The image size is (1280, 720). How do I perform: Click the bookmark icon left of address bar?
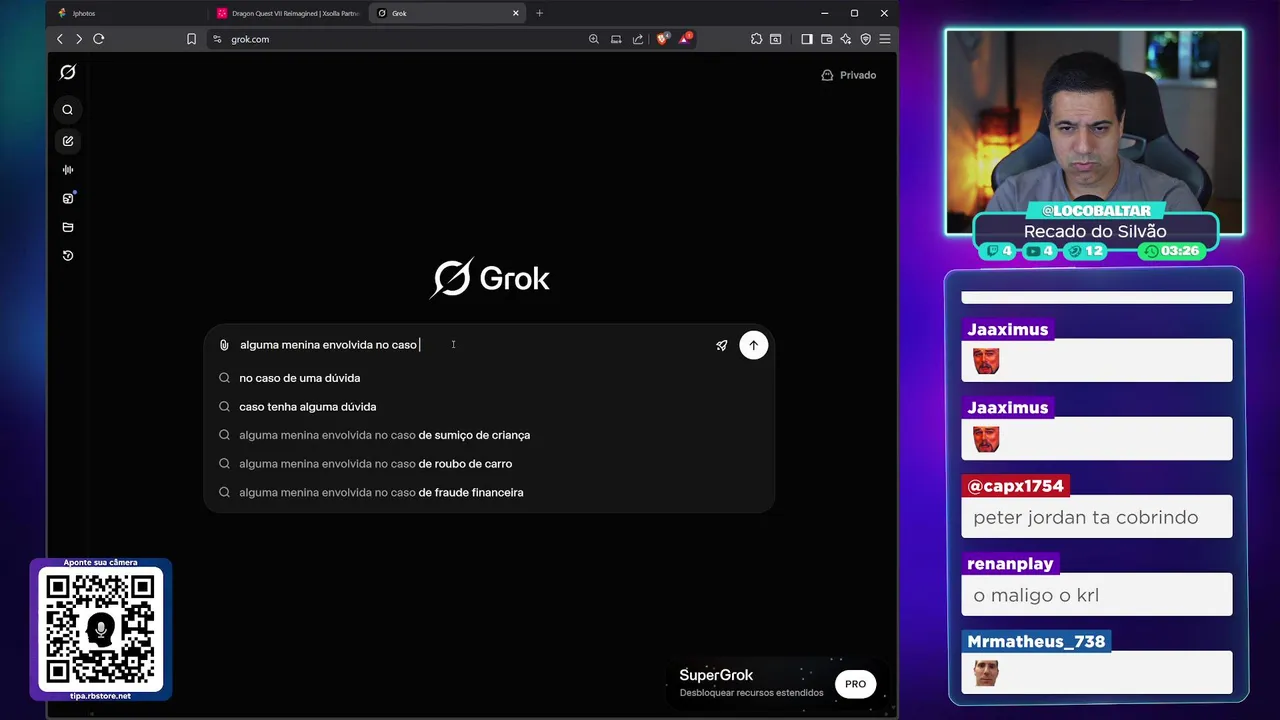click(191, 39)
